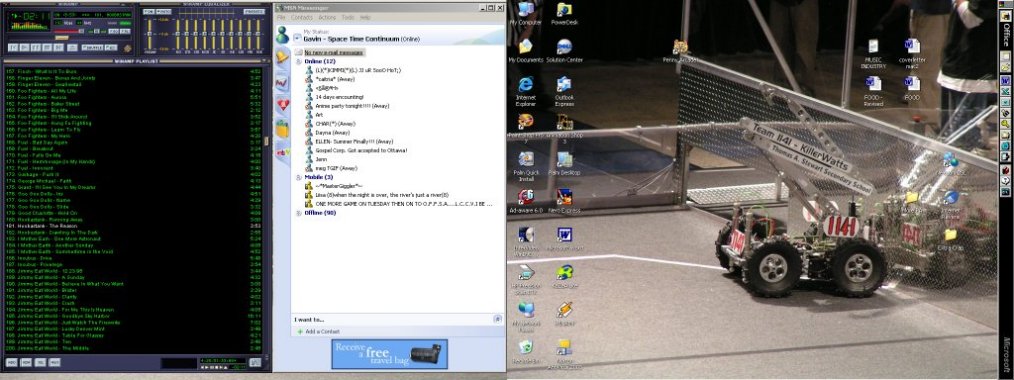
Task: Click the Winamp lightning bolt about icon
Action: click(127, 48)
